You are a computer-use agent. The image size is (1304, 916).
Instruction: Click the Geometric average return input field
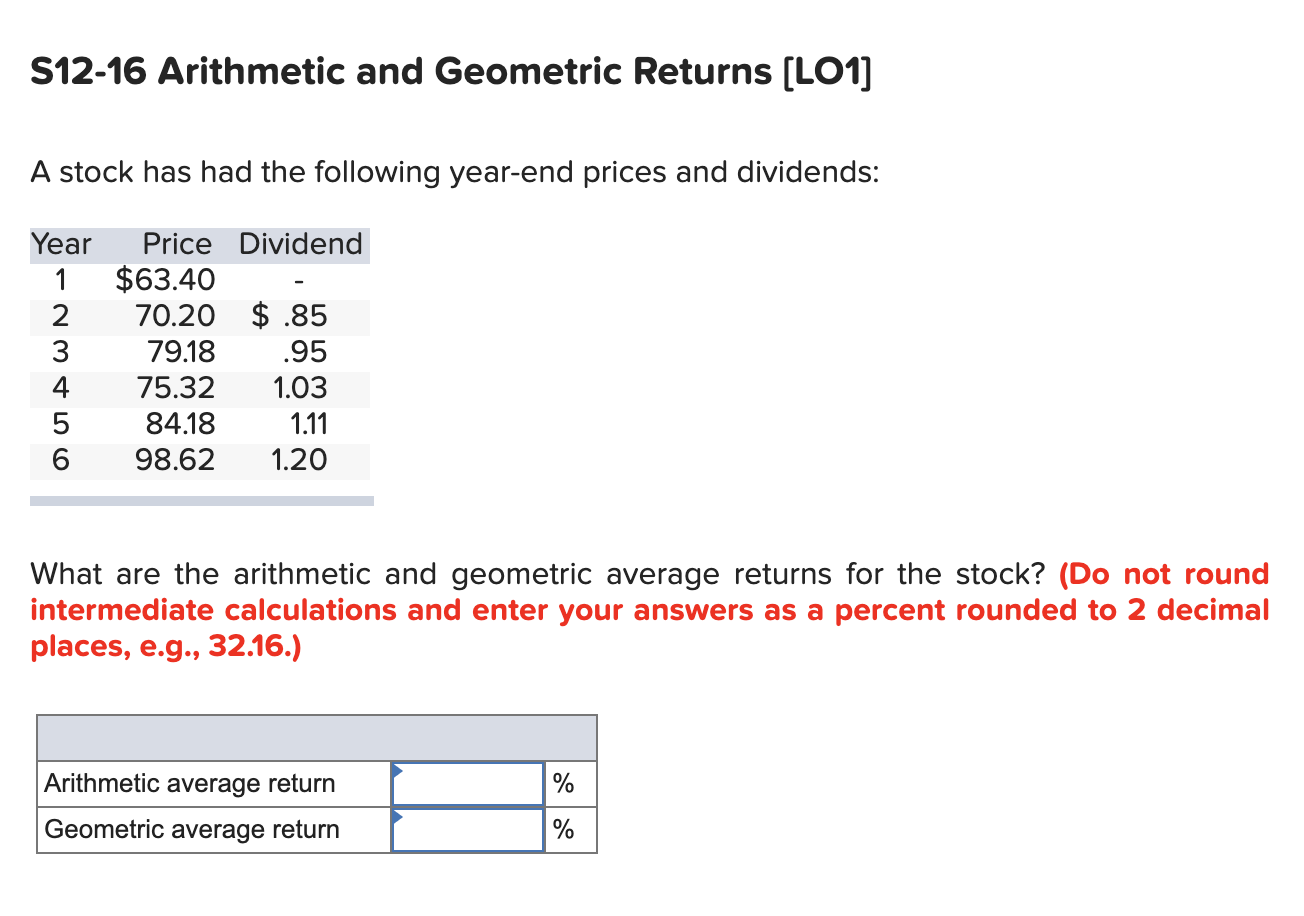point(467,830)
